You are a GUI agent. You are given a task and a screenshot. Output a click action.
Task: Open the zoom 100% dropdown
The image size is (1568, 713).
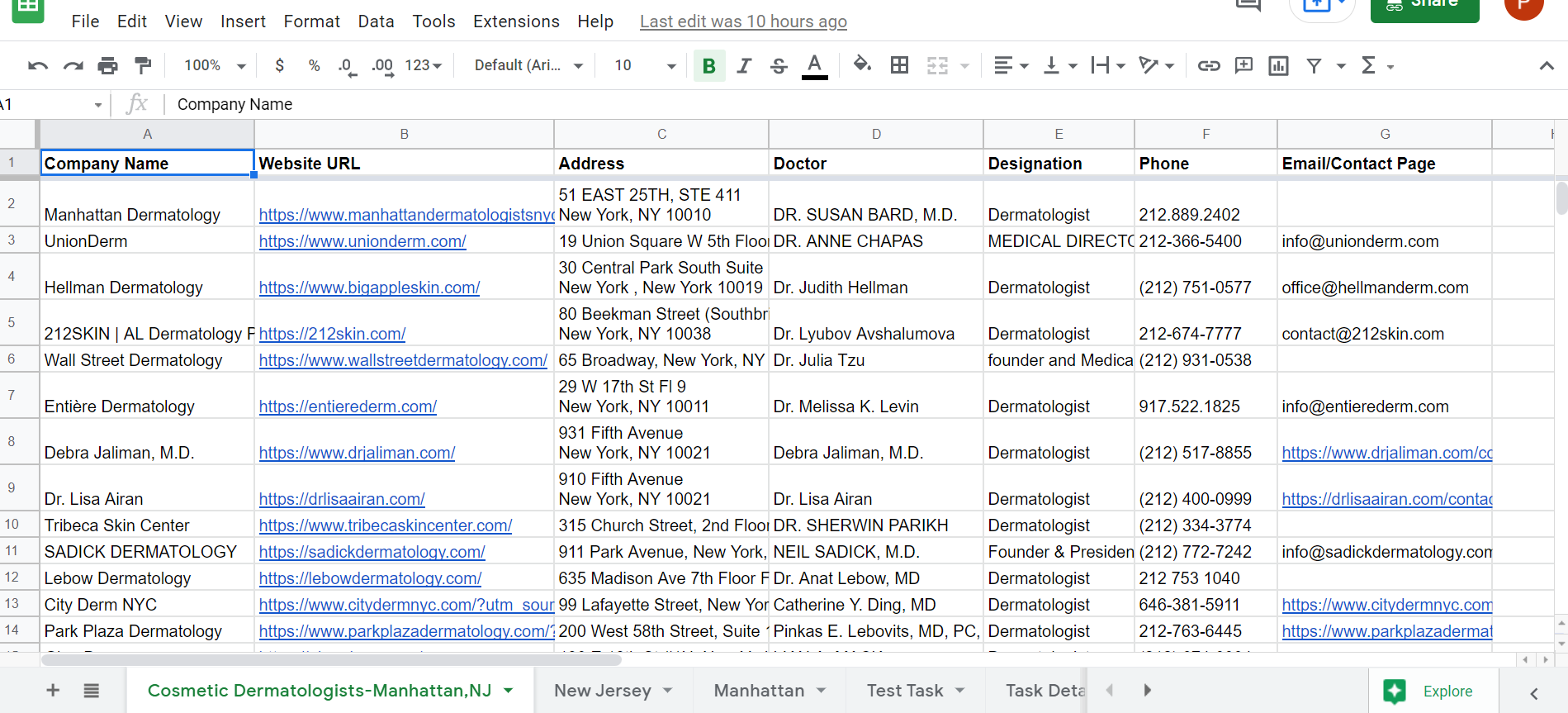[215, 65]
